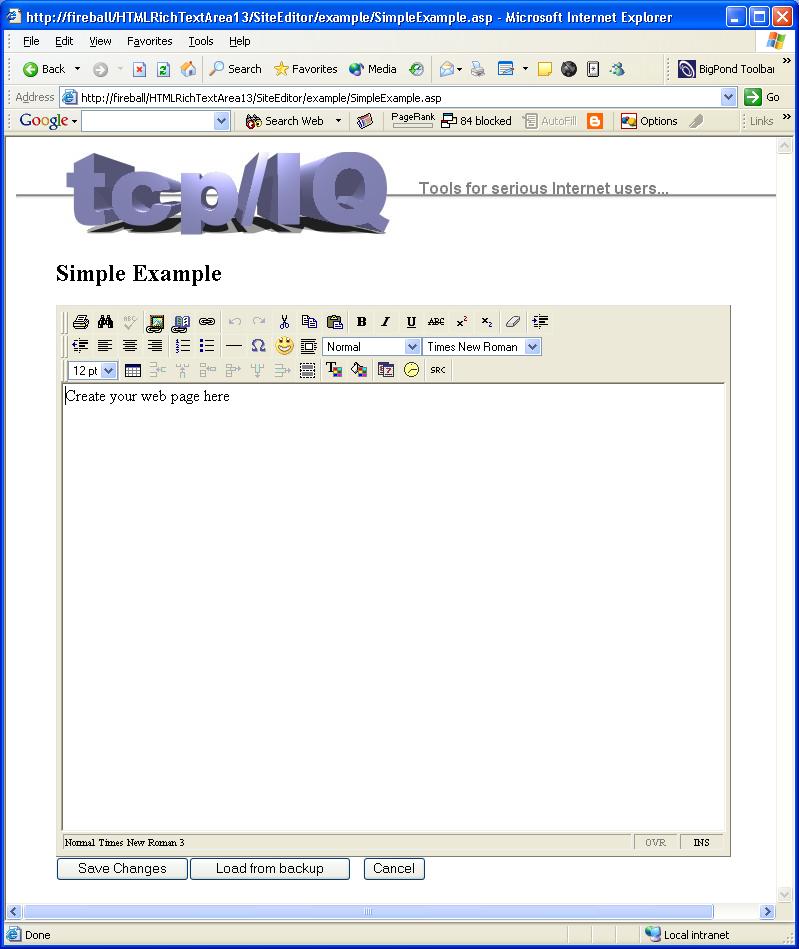The width and height of the screenshot is (799, 949).
Task: Insert a horizontal rule line
Action: pos(233,346)
